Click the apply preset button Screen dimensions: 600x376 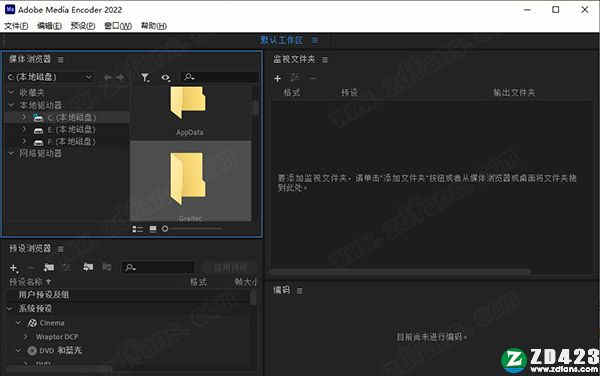pyautogui.click(x=229, y=268)
